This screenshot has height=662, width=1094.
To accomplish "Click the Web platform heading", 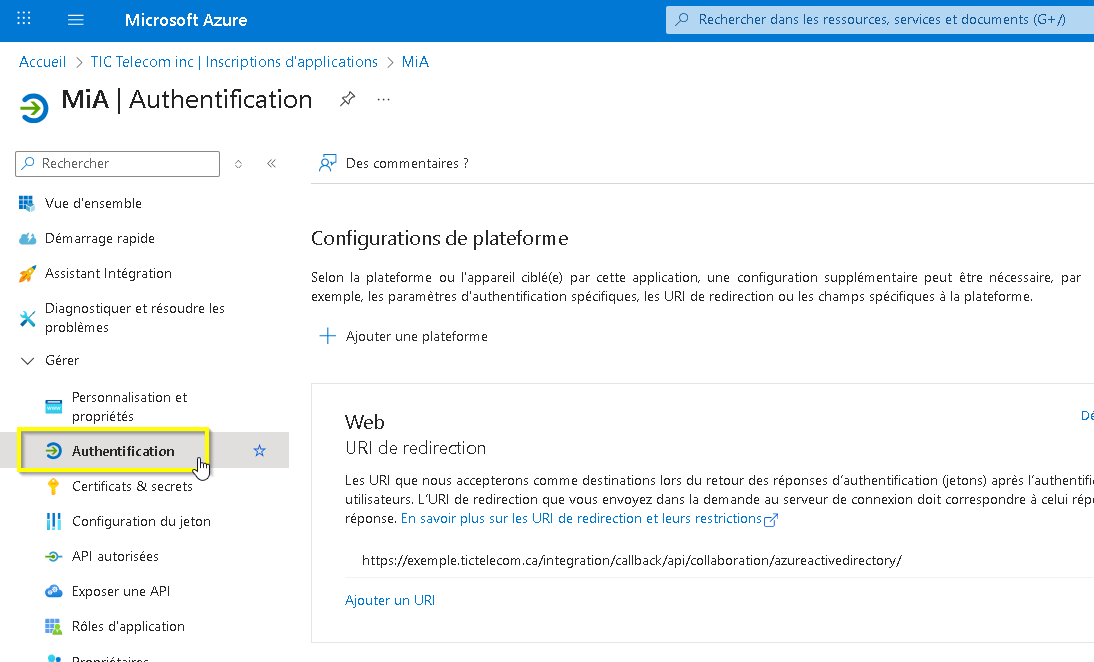I will pos(364,422).
